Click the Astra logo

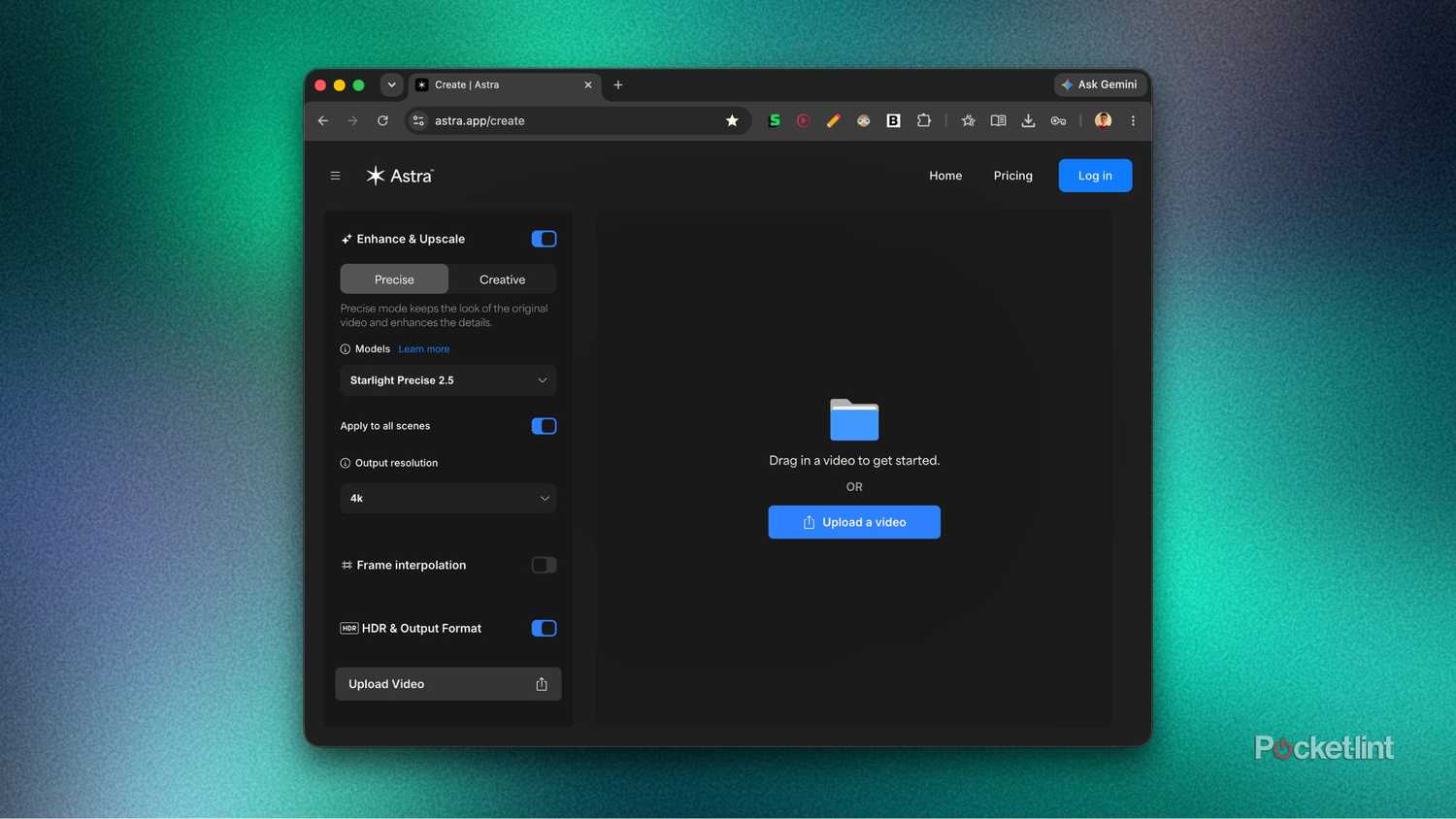click(399, 176)
